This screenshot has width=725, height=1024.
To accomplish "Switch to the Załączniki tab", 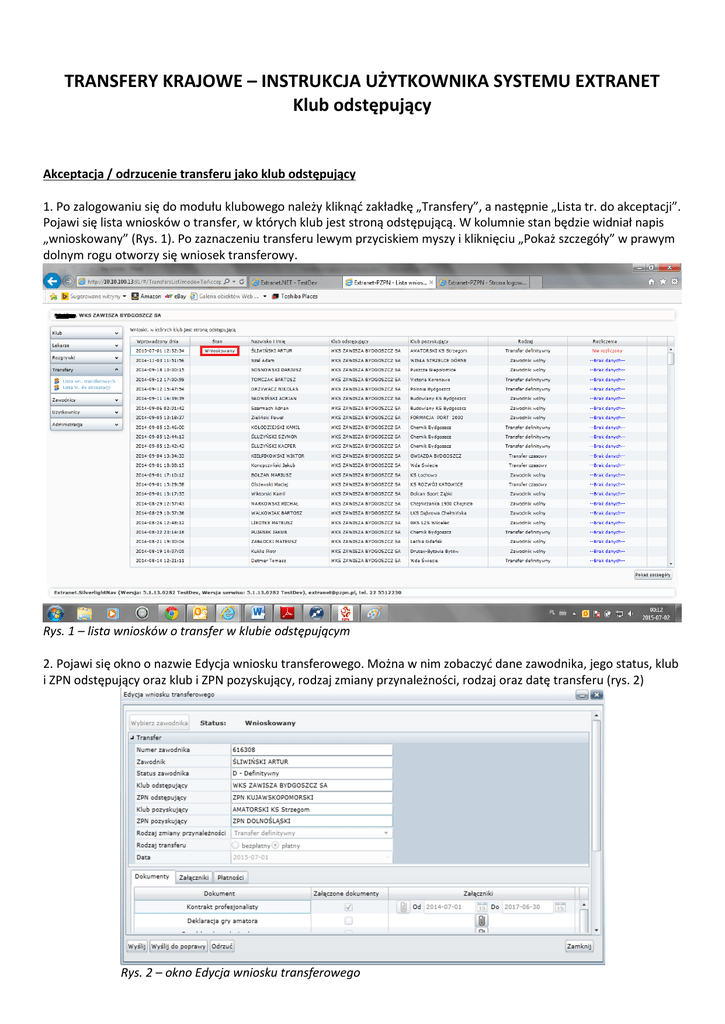I will click(x=194, y=877).
